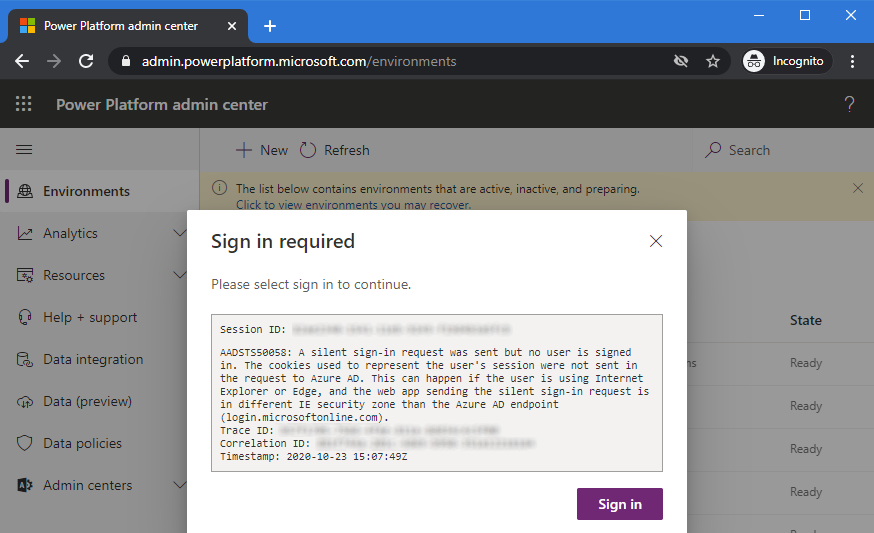Click the Refresh icon in toolbar
874x533 pixels.
[x=308, y=150]
